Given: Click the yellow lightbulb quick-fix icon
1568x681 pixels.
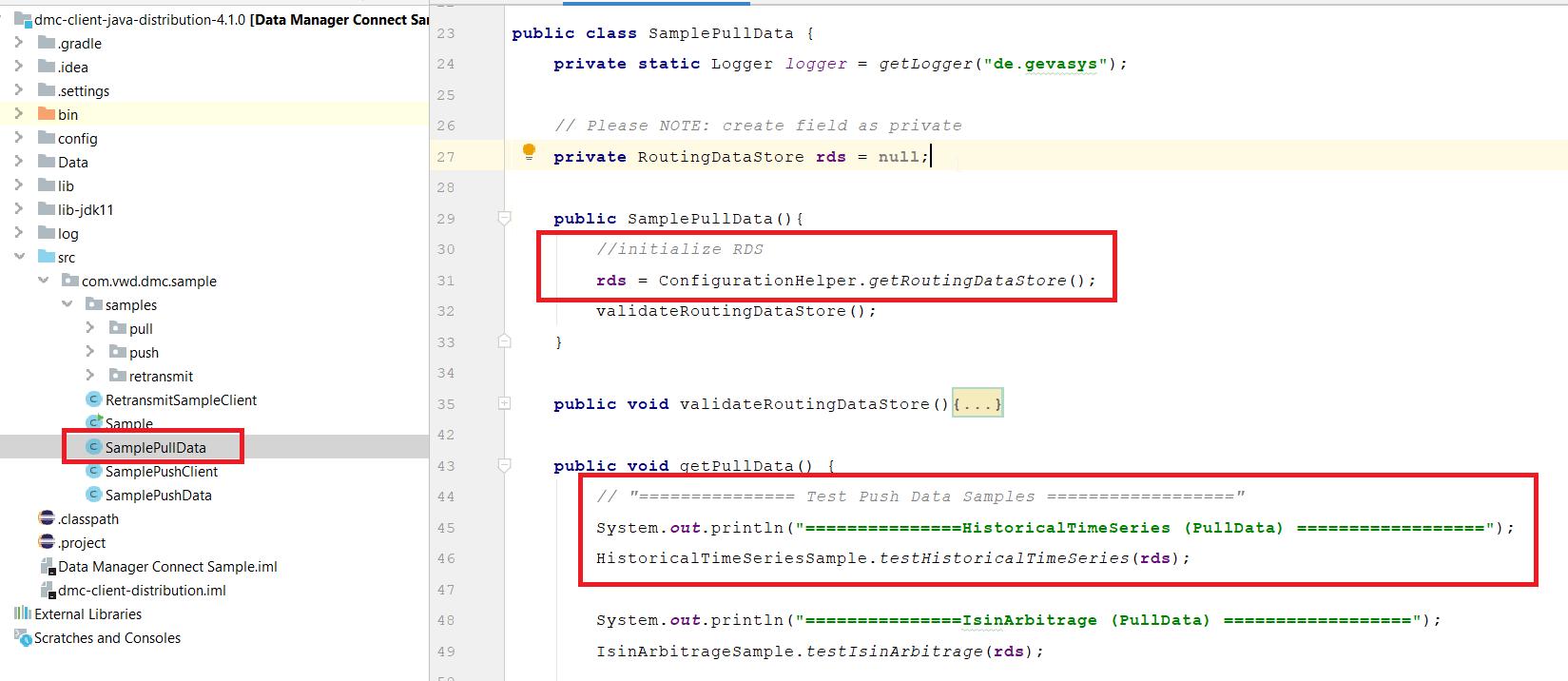Looking at the screenshot, I should click(x=530, y=151).
